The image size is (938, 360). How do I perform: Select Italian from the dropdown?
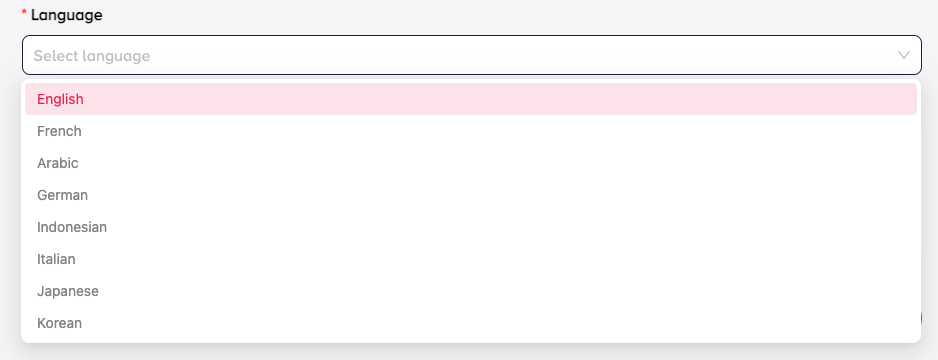[471, 260]
